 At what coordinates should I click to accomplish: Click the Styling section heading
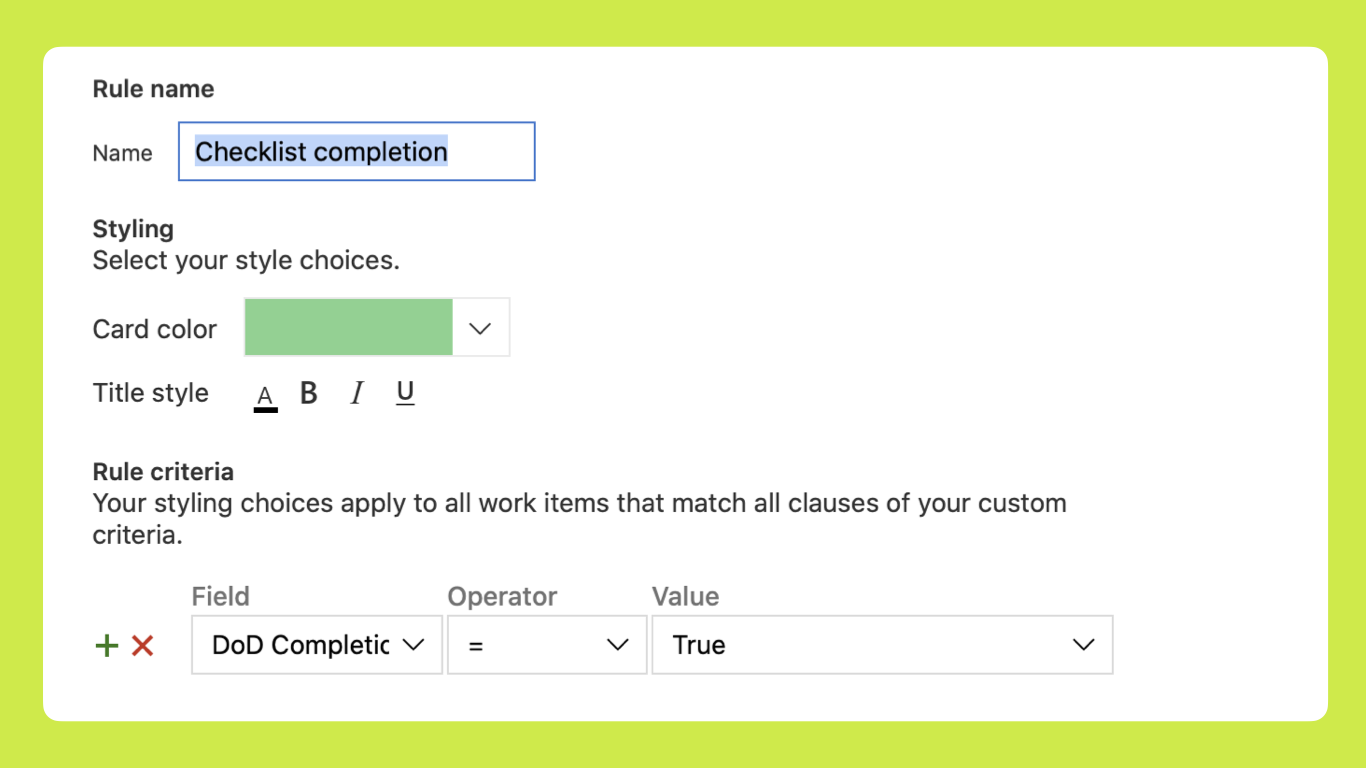click(133, 229)
